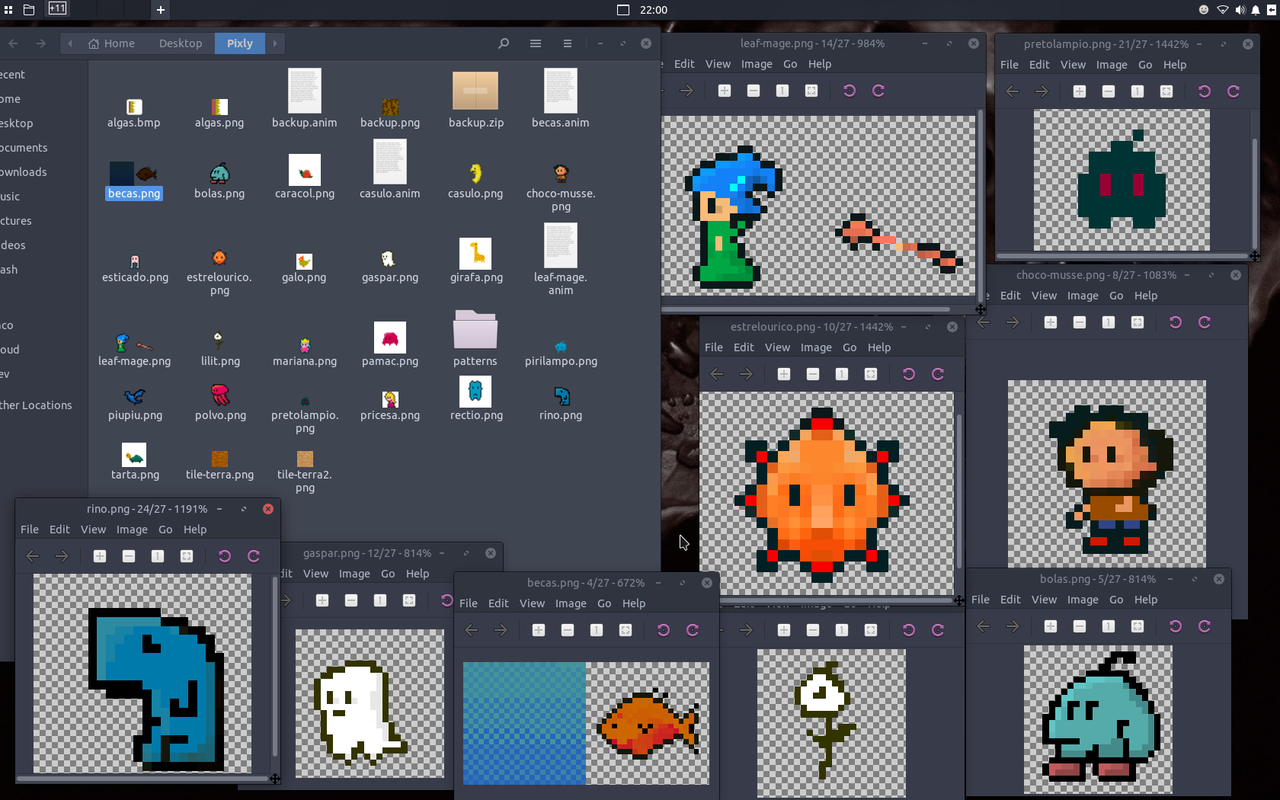Open the Home path button
The height and width of the screenshot is (800, 1280).
(x=113, y=43)
